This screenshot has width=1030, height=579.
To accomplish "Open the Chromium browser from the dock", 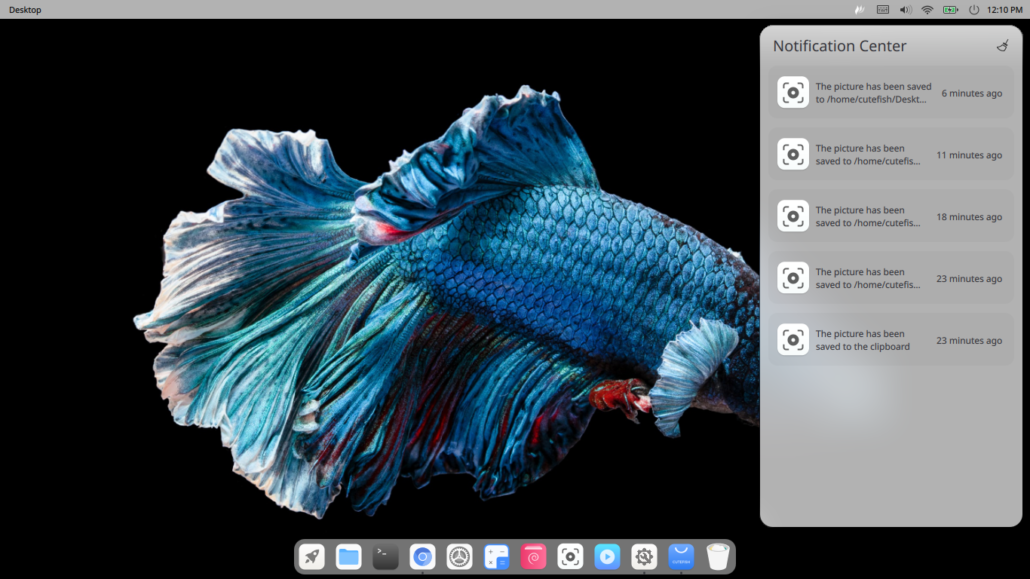I will tap(422, 557).
